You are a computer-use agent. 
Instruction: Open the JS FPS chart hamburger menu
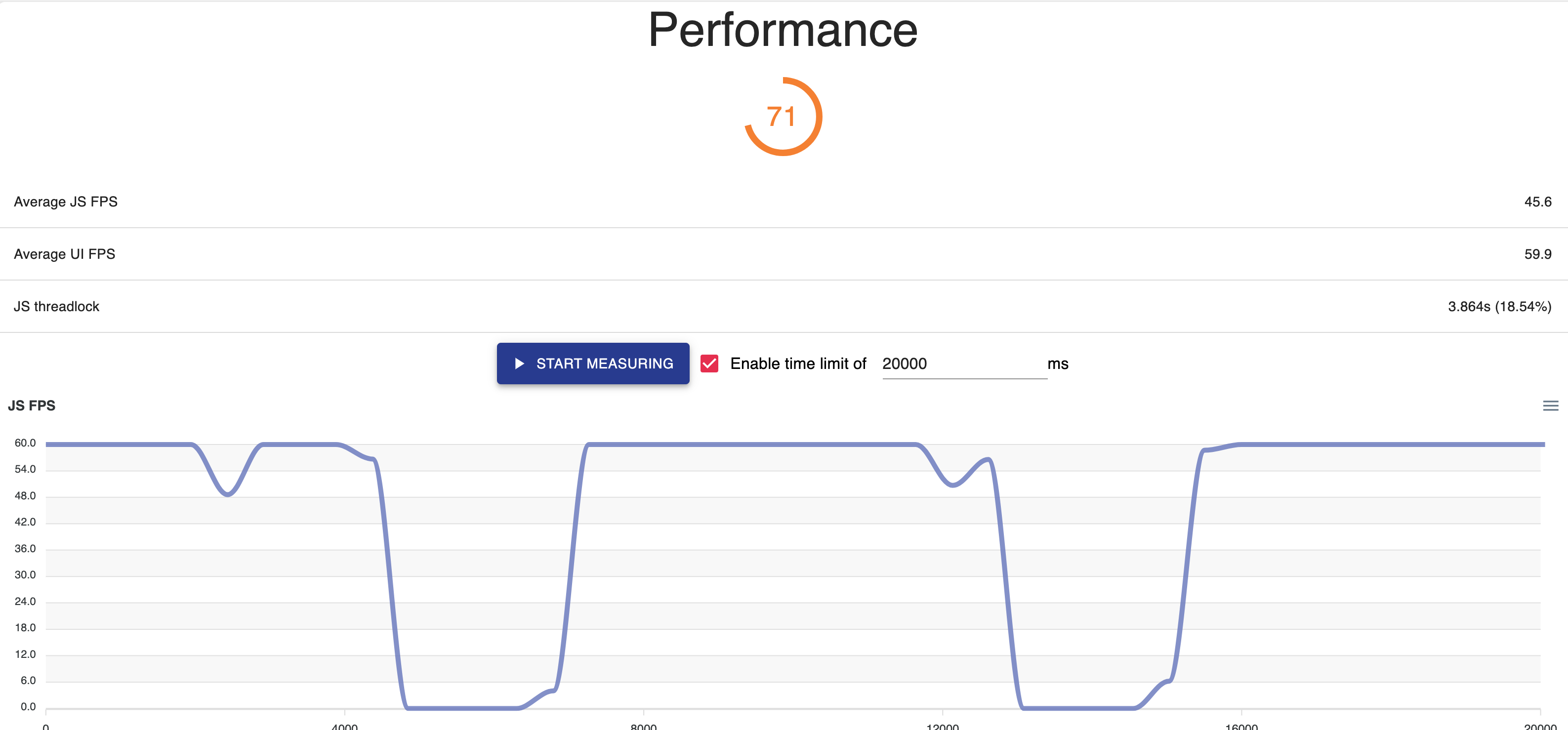point(1550,406)
